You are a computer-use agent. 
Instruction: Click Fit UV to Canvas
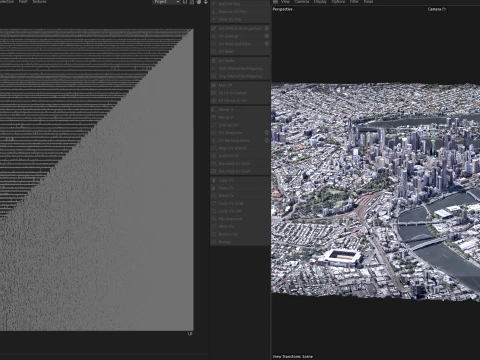coord(240,93)
